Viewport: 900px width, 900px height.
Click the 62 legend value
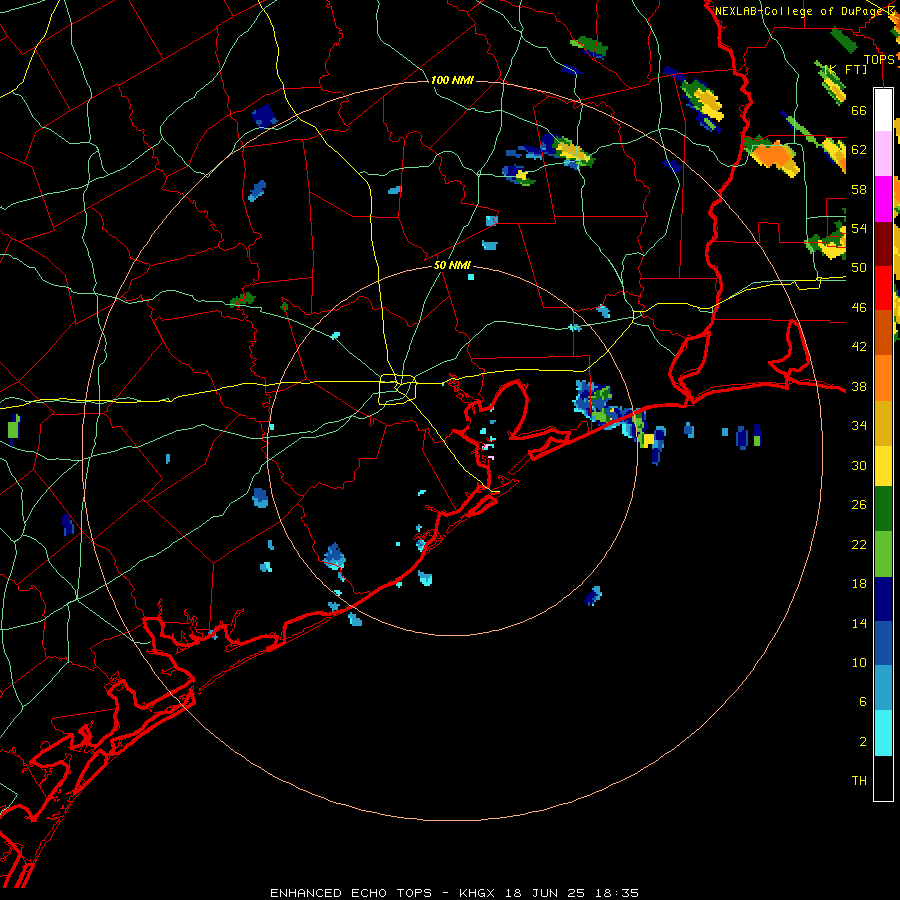coord(859,150)
